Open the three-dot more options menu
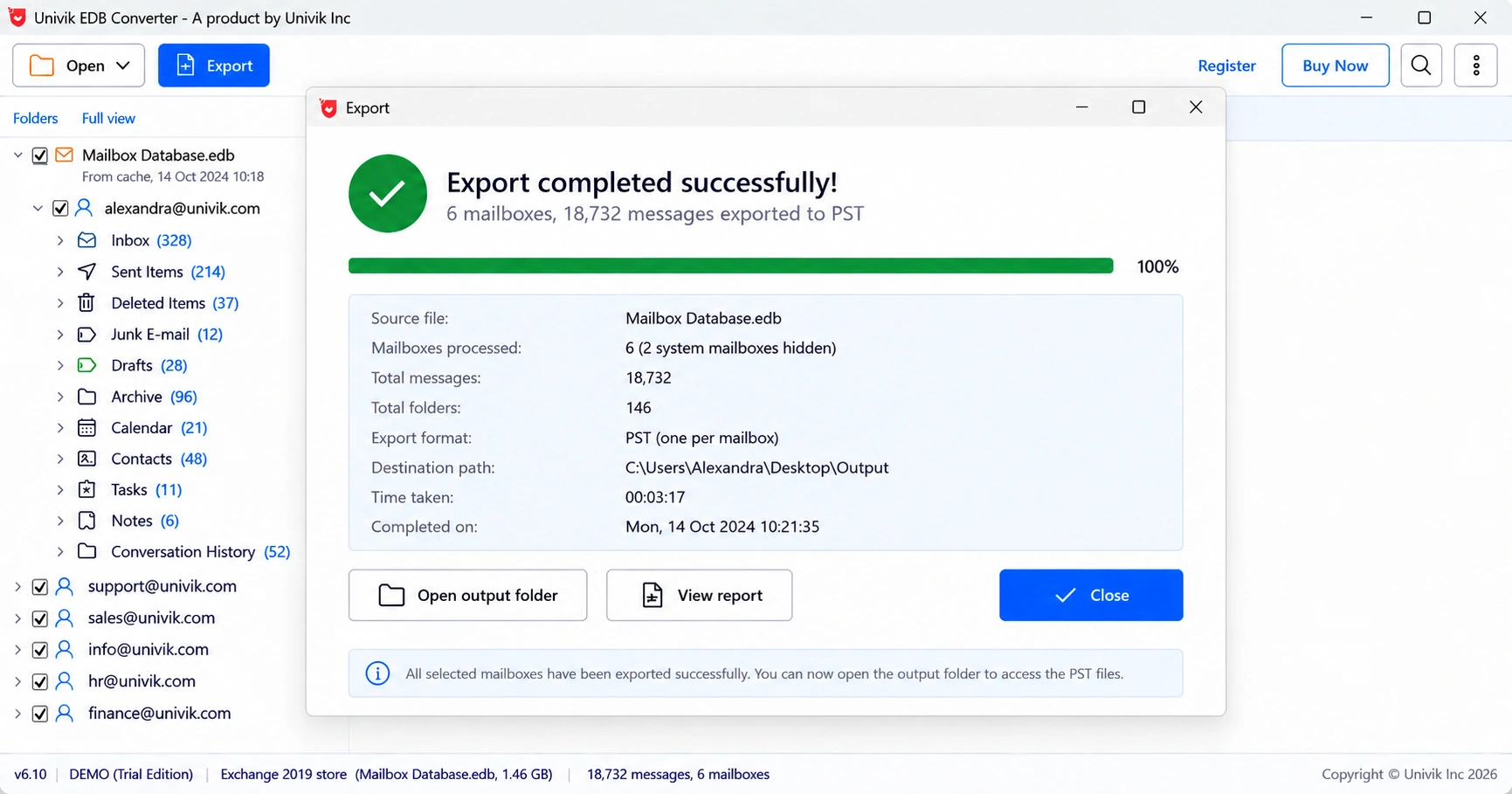Image resolution: width=1512 pixels, height=794 pixels. 1475,66
